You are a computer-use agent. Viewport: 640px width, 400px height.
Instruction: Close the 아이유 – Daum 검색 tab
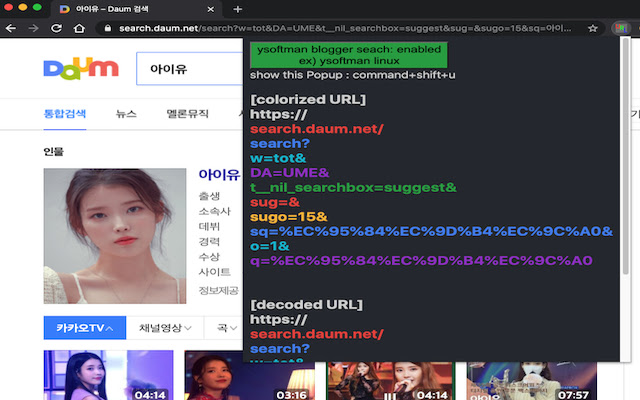pyautogui.click(x=211, y=9)
